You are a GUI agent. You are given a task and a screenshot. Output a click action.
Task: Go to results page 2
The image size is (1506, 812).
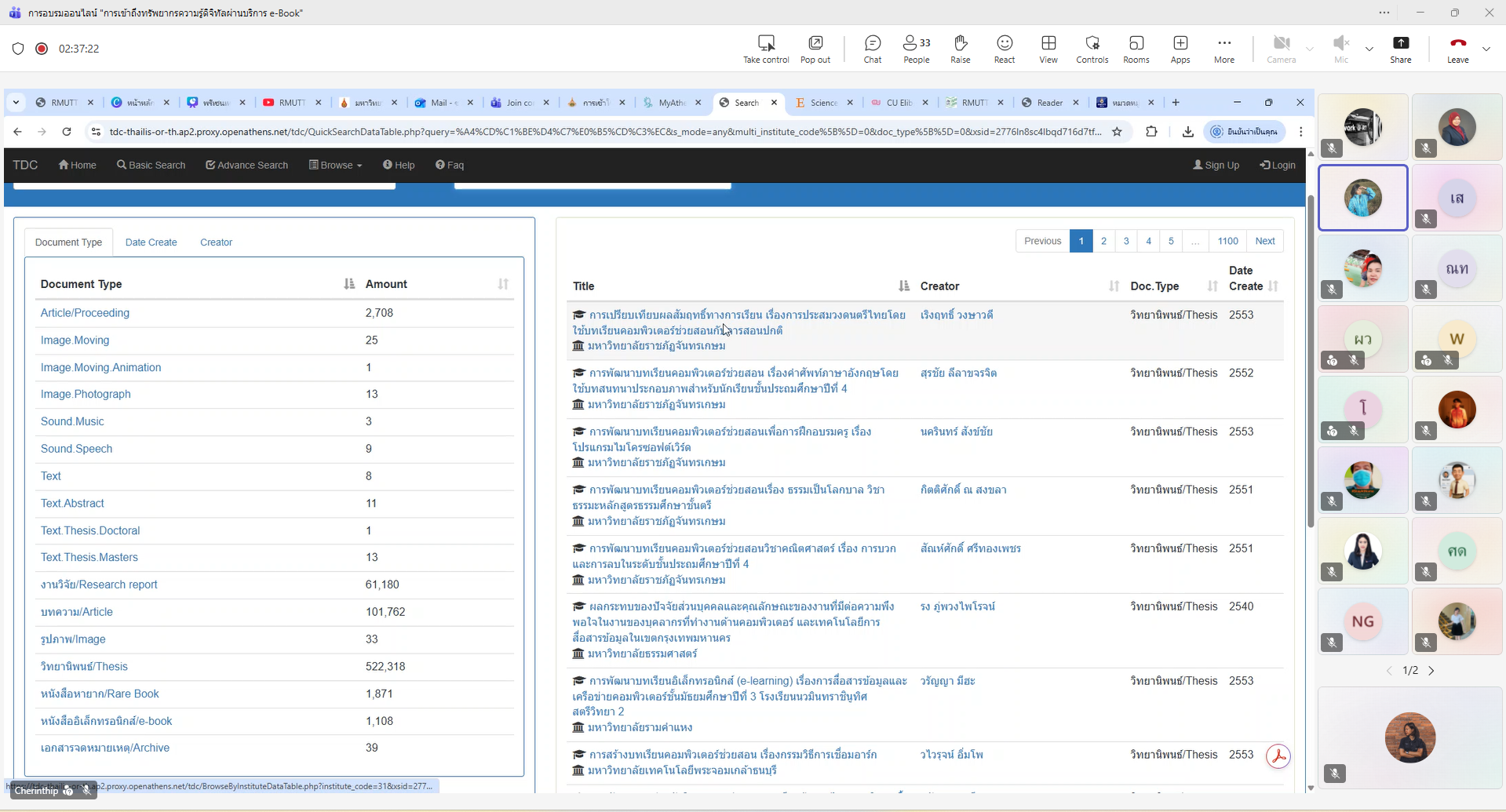pos(1103,241)
